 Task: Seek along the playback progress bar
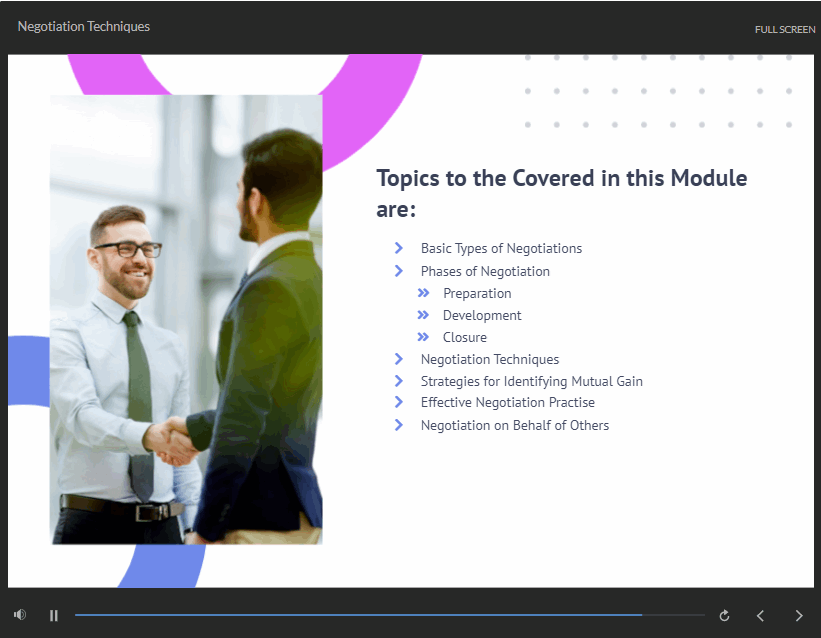(390, 615)
